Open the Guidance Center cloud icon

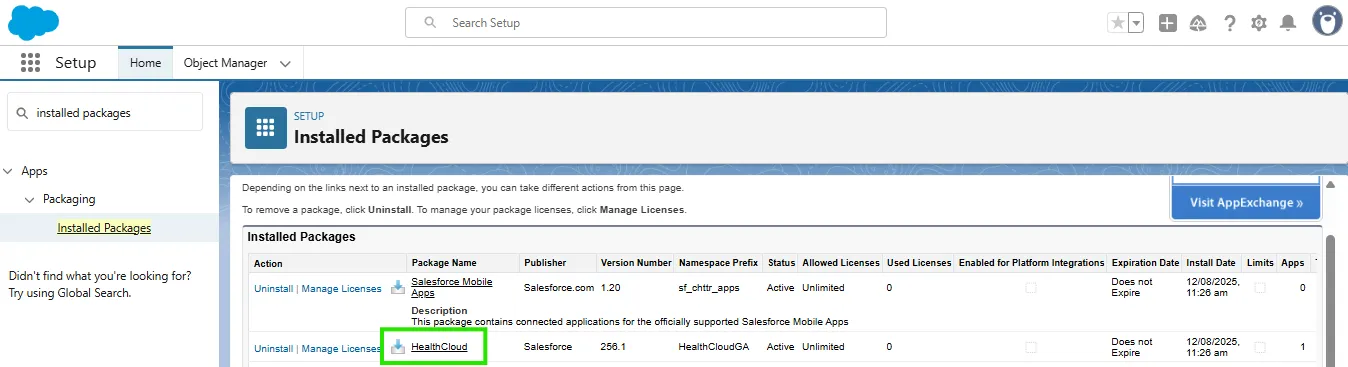[x=1198, y=23]
